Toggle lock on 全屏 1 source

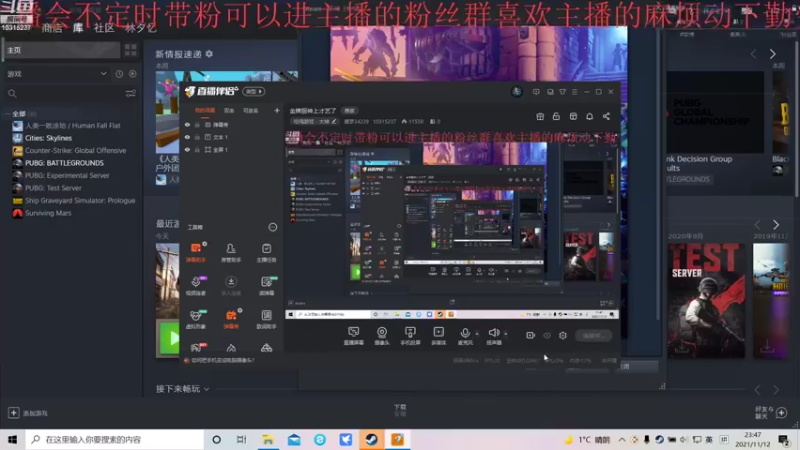coord(197,149)
